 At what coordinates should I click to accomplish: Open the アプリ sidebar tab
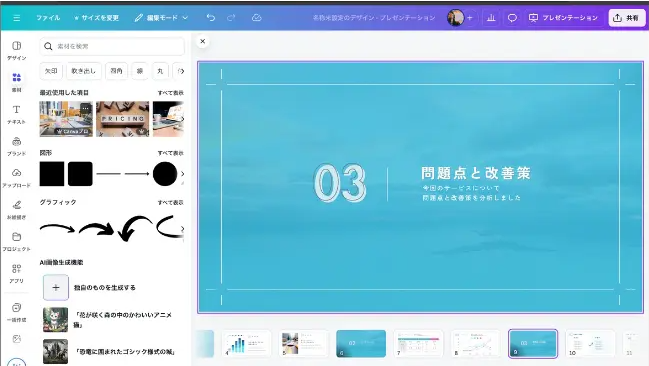pyautogui.click(x=17, y=274)
